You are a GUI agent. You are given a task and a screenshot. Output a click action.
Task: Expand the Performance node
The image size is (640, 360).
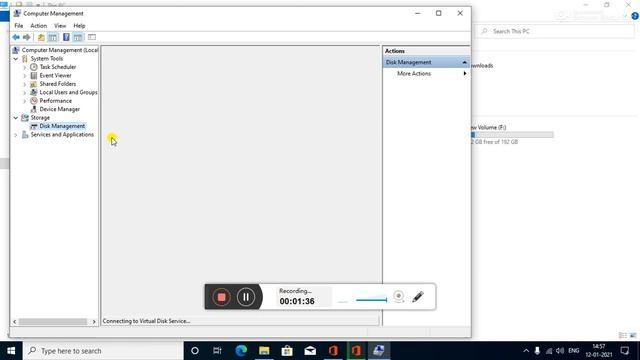click(24, 101)
